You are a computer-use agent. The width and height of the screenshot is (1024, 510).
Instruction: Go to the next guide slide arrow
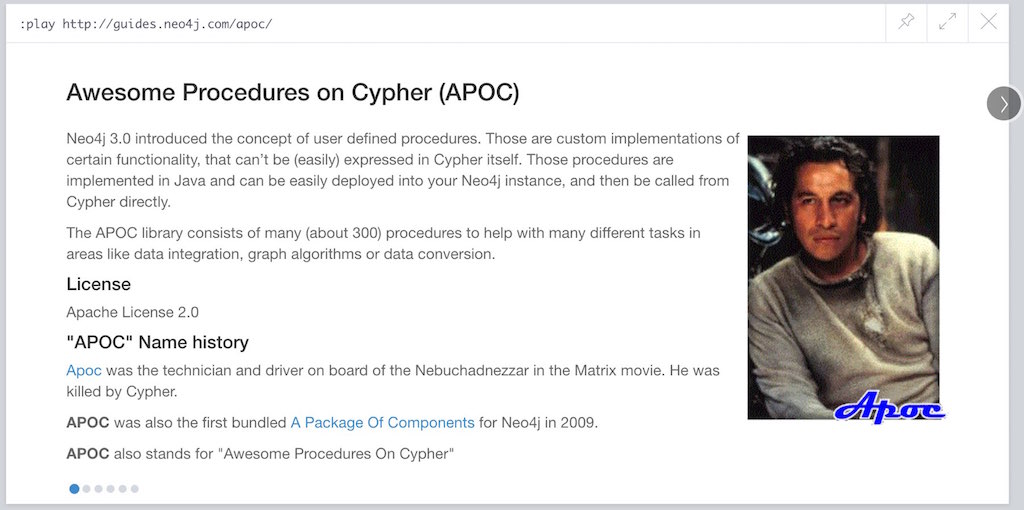click(x=1004, y=103)
